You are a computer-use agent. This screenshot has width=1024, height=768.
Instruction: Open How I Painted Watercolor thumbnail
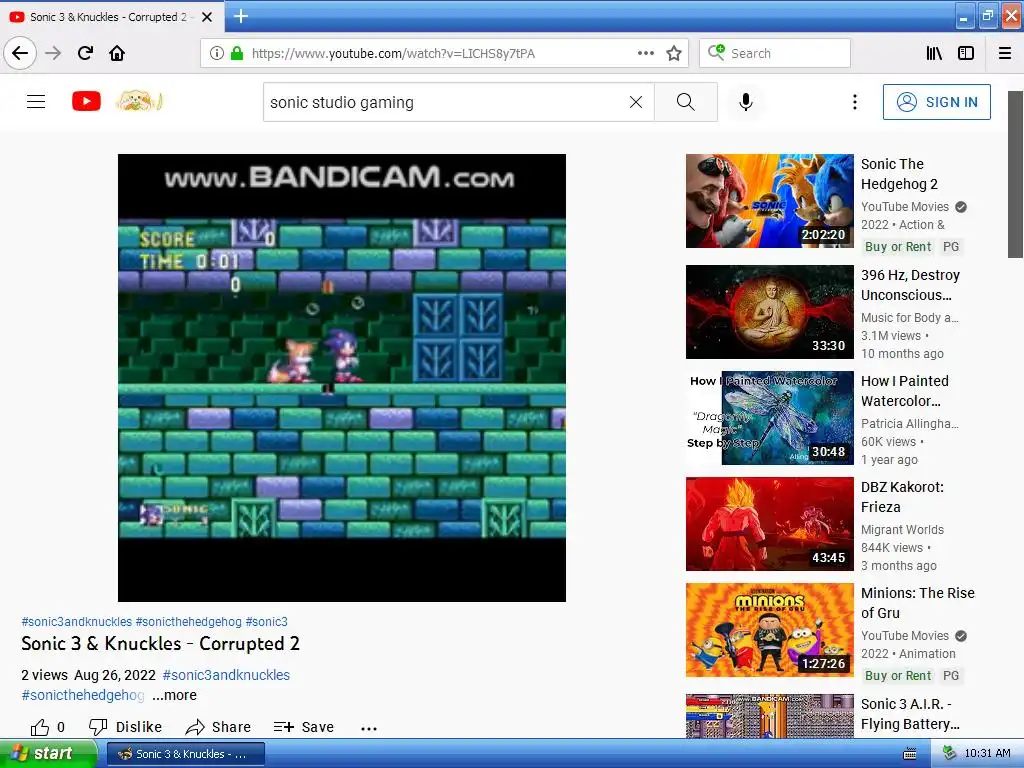coord(769,418)
